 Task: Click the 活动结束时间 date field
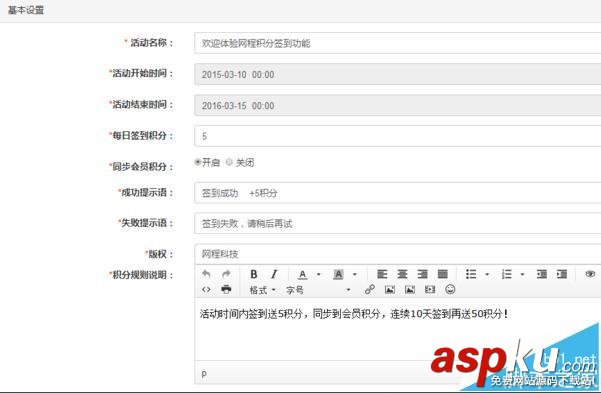(397, 105)
